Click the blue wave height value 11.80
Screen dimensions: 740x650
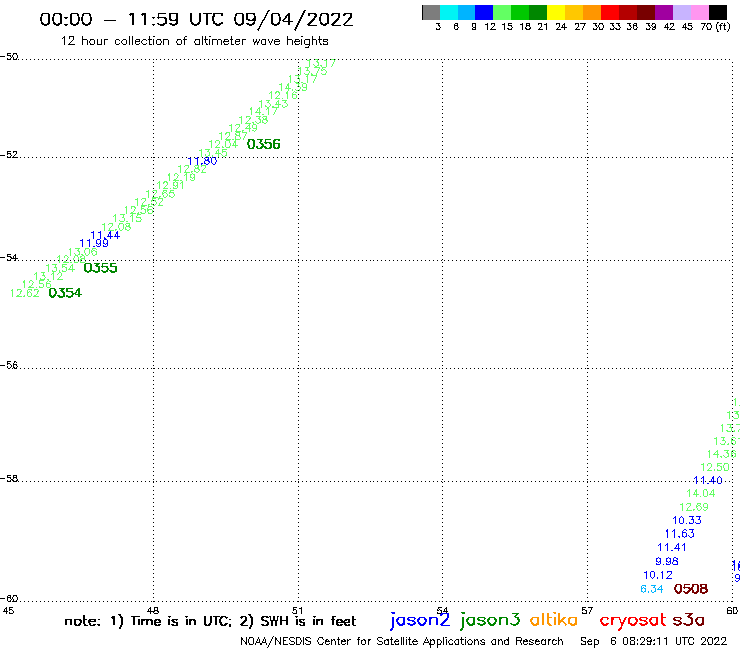(x=202, y=161)
